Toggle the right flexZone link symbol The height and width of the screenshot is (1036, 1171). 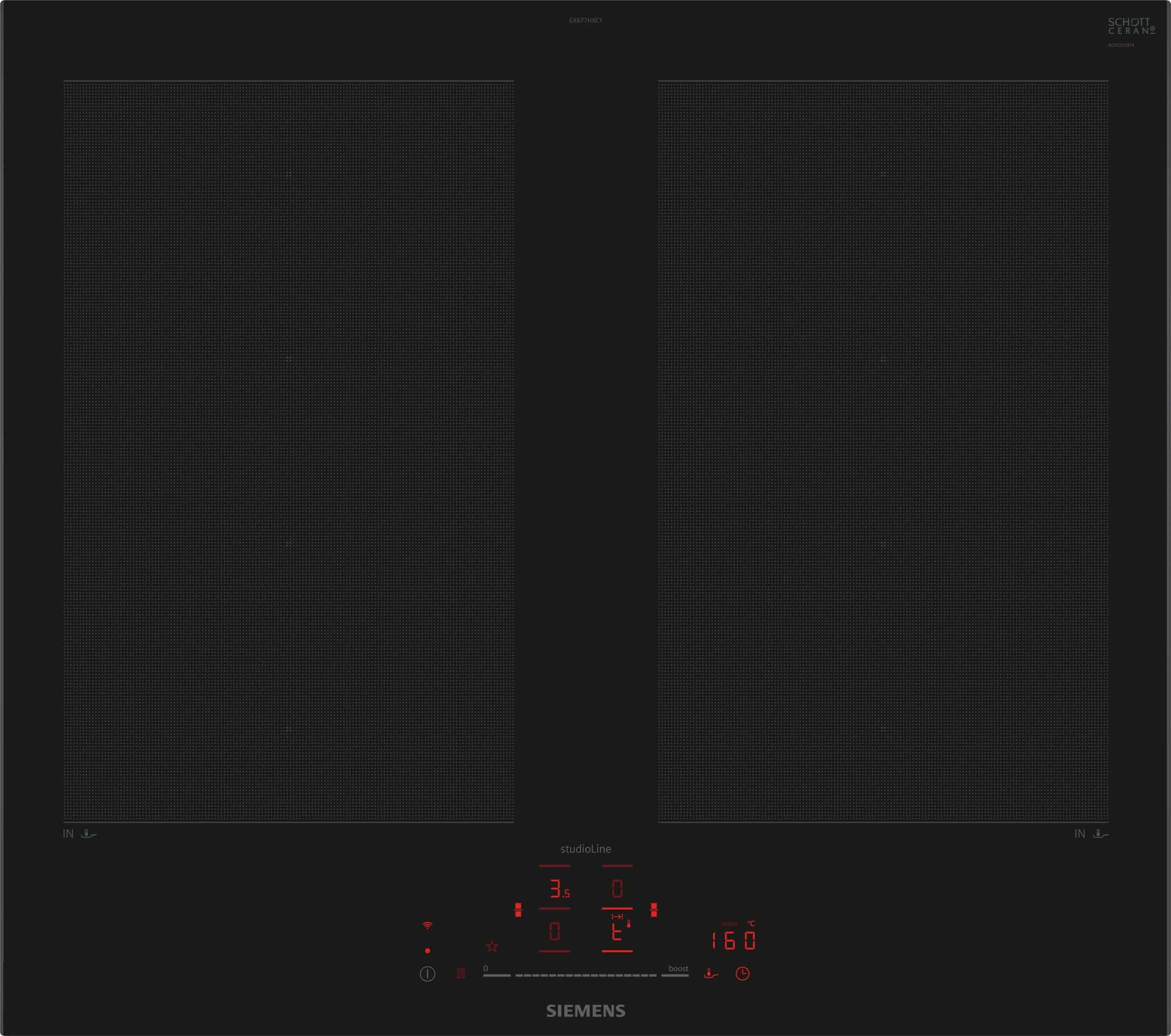click(x=654, y=910)
